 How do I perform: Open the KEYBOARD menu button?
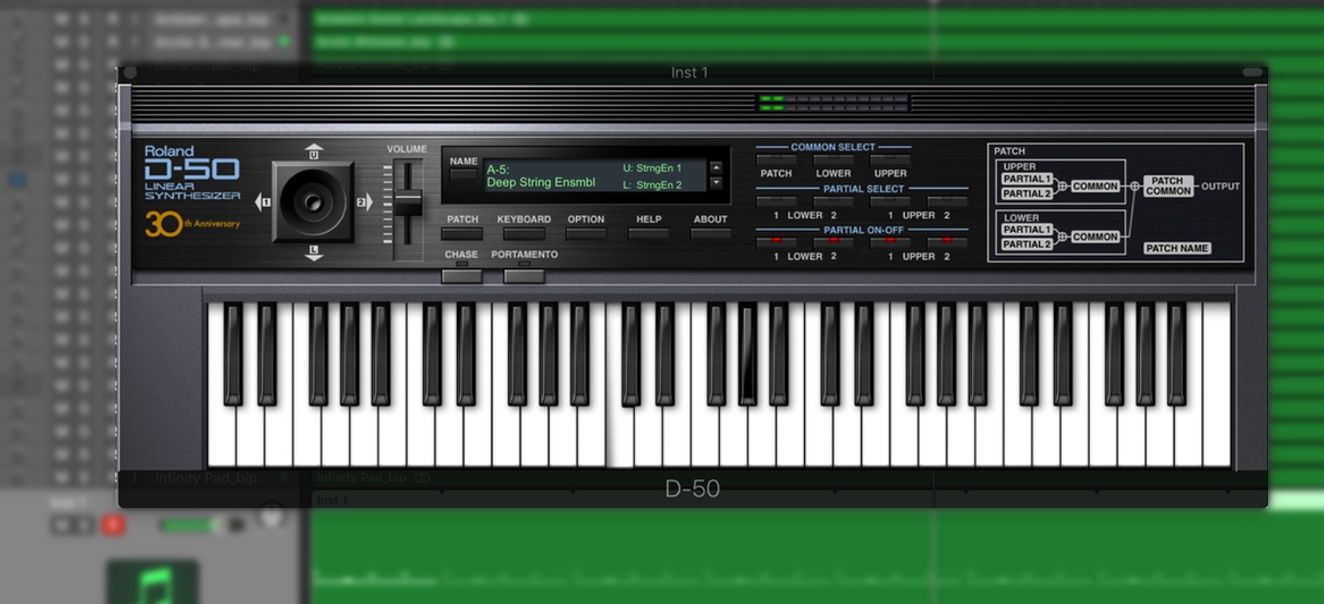(x=524, y=233)
